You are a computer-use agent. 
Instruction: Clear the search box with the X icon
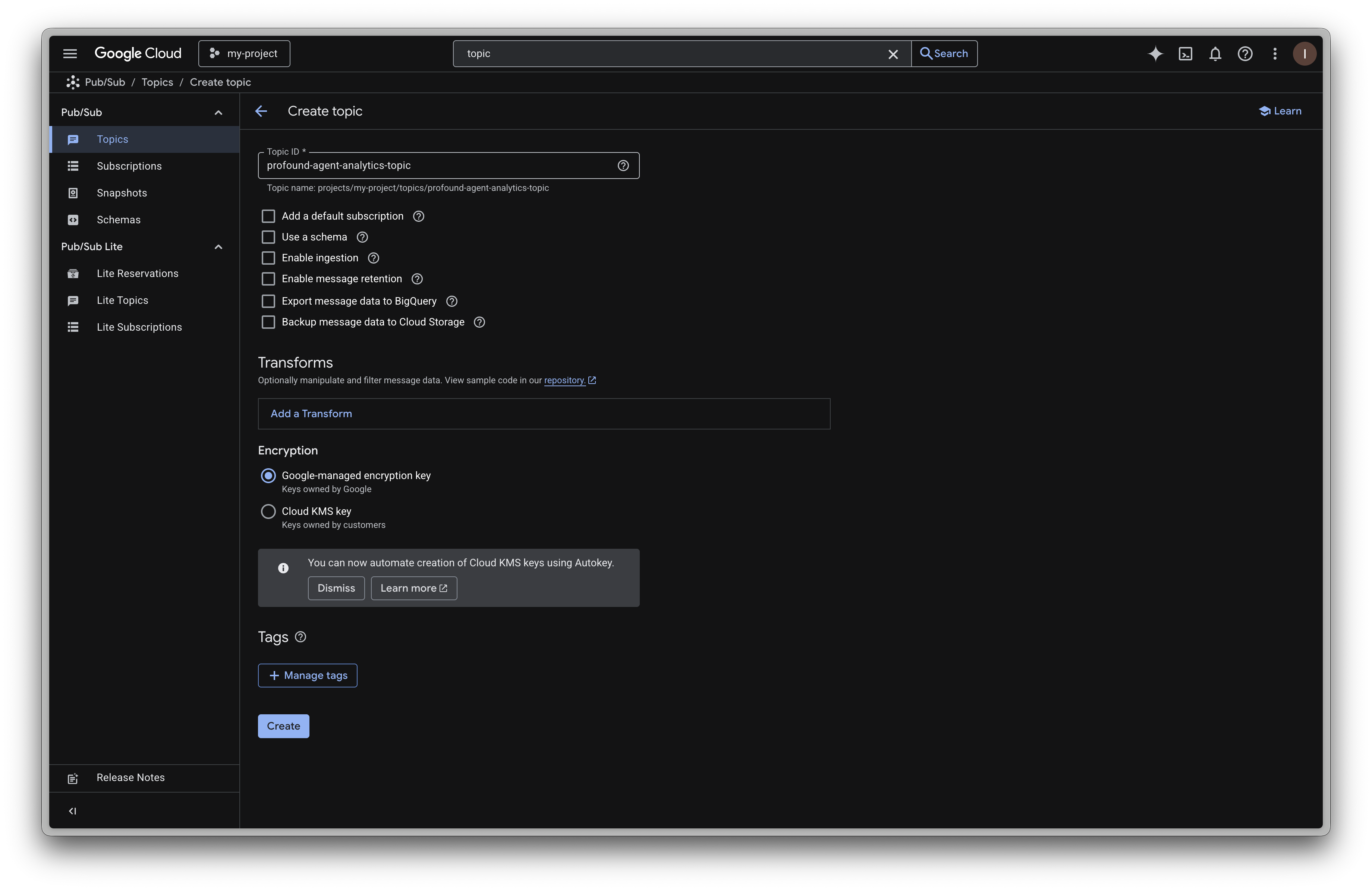coord(893,54)
